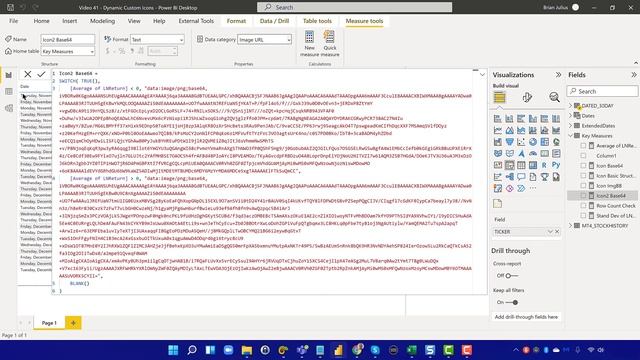Collapse the formula bar with its chevron
The width and height of the screenshot is (640, 360).
[x=482, y=75]
